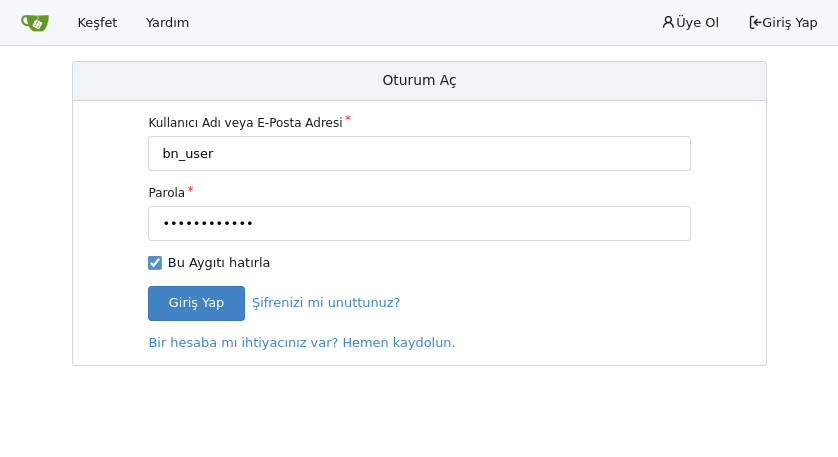The width and height of the screenshot is (838, 457).
Task: Follow the Şifrenizi mi unuttunuz? link
Action: click(x=326, y=303)
